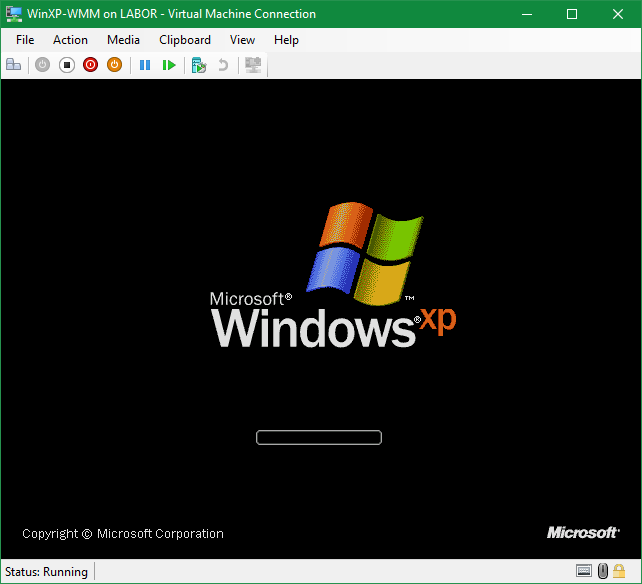Click the Ctrl+Alt+Delete toolbar icon
The width and height of the screenshot is (642, 584).
click(14, 65)
